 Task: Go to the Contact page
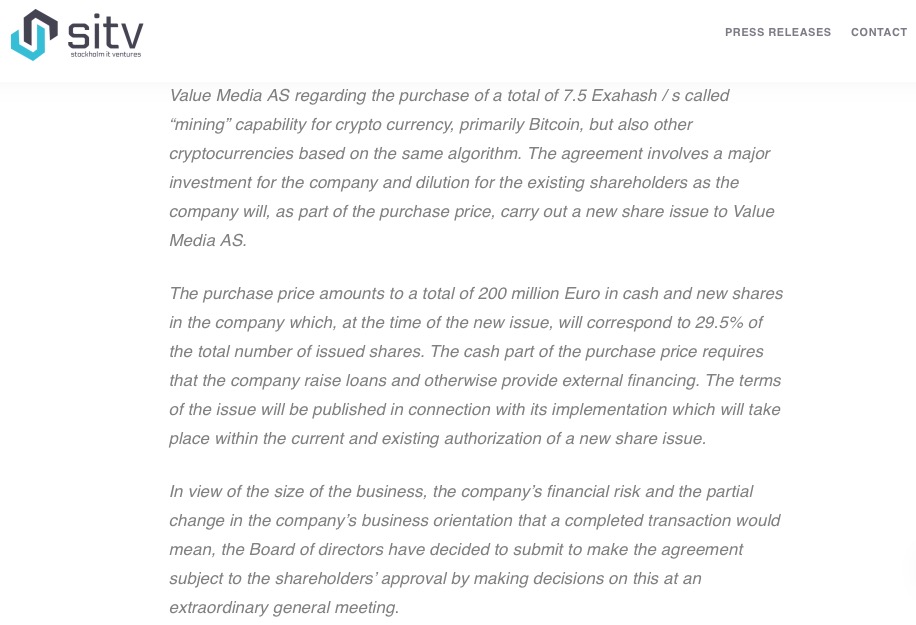[x=878, y=32]
